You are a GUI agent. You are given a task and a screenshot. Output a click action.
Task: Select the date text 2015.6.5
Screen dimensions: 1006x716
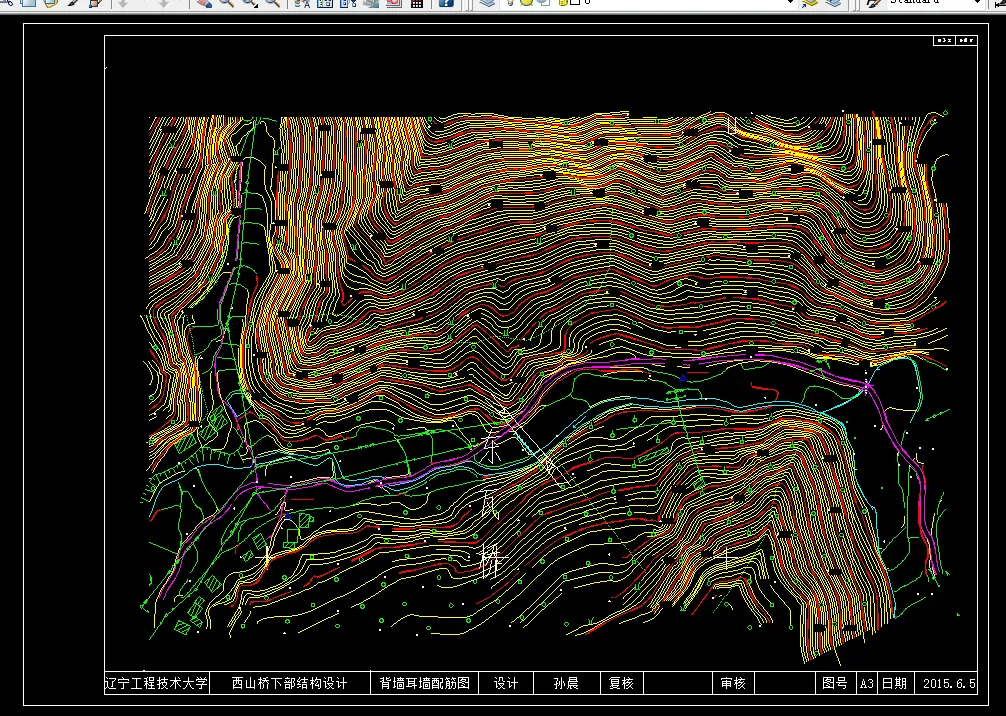949,684
